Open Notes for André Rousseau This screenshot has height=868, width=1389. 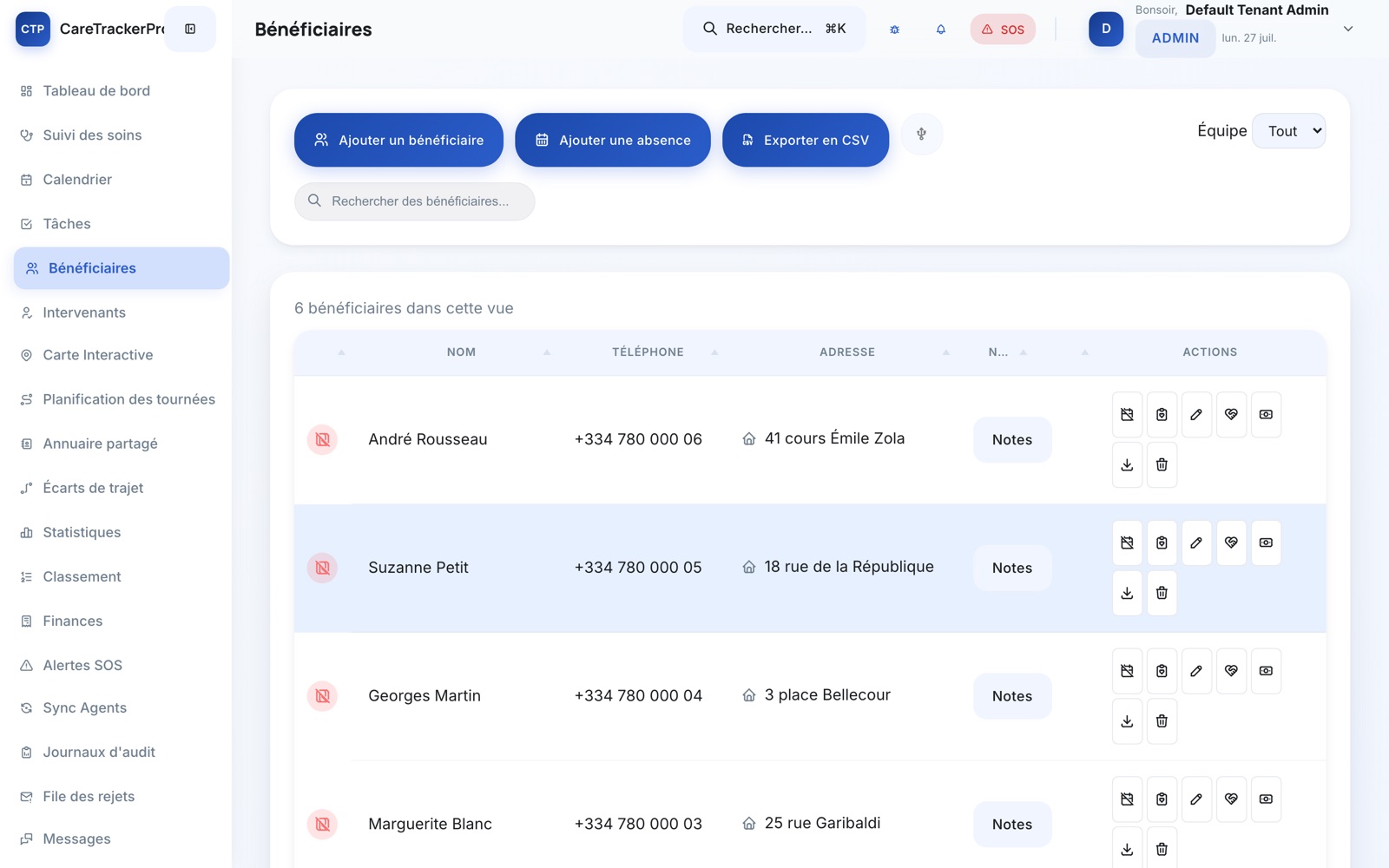(x=1012, y=440)
